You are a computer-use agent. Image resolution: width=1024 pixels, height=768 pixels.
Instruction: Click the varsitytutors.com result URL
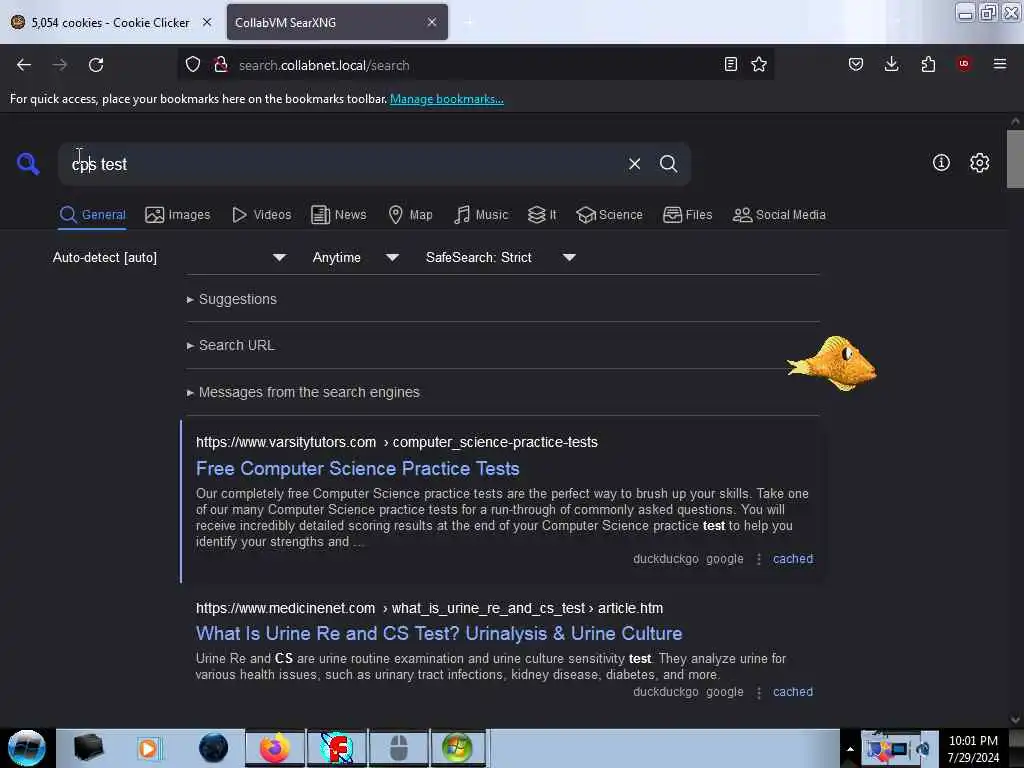coord(396,442)
